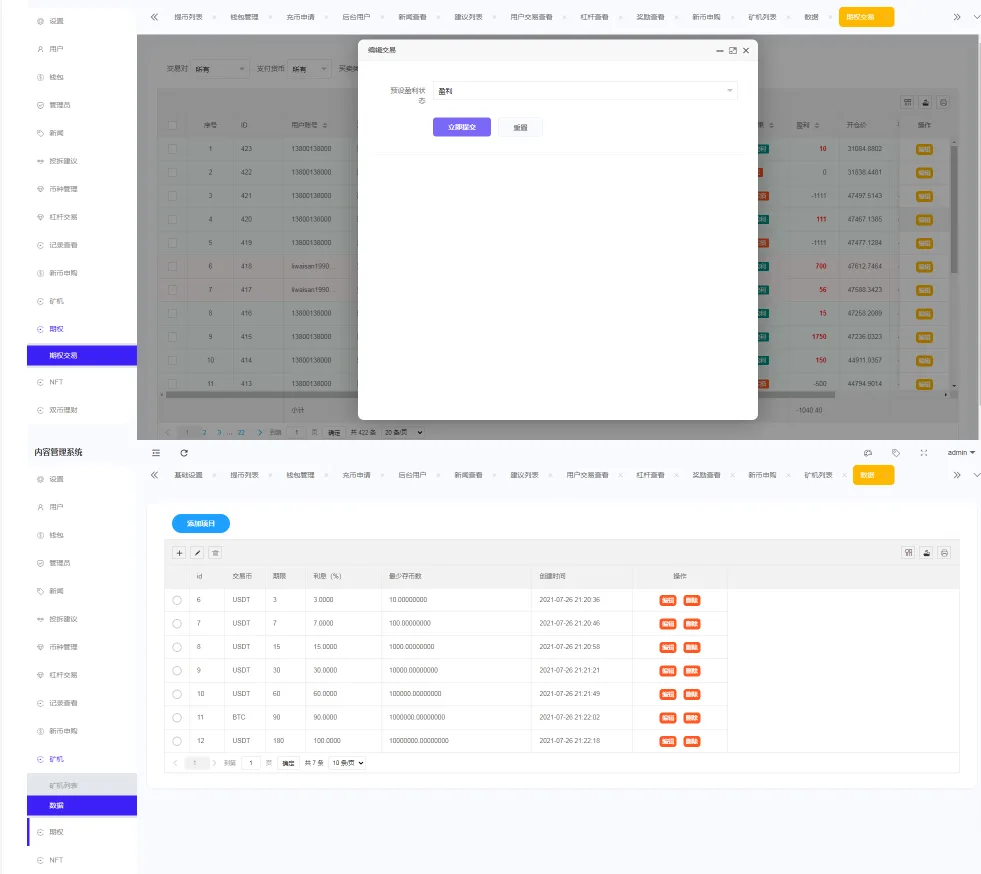Maximize the 编辑交易 dialog
This screenshot has width=981, height=874.
(732, 50)
